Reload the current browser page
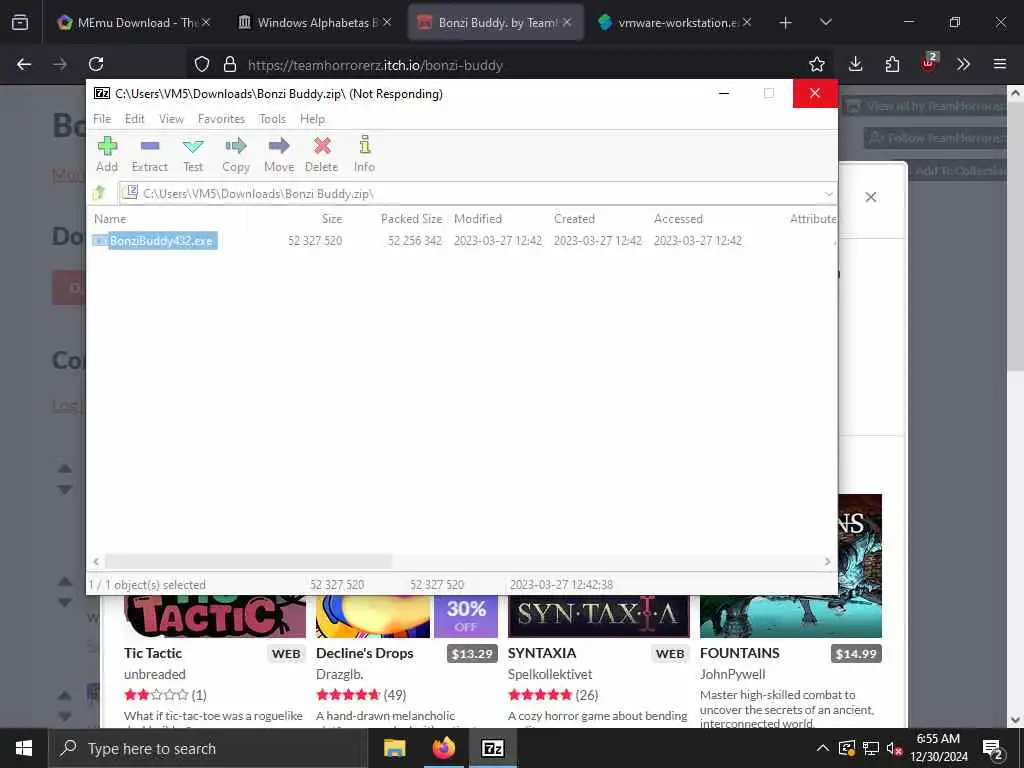This screenshot has width=1024, height=768. click(96, 64)
